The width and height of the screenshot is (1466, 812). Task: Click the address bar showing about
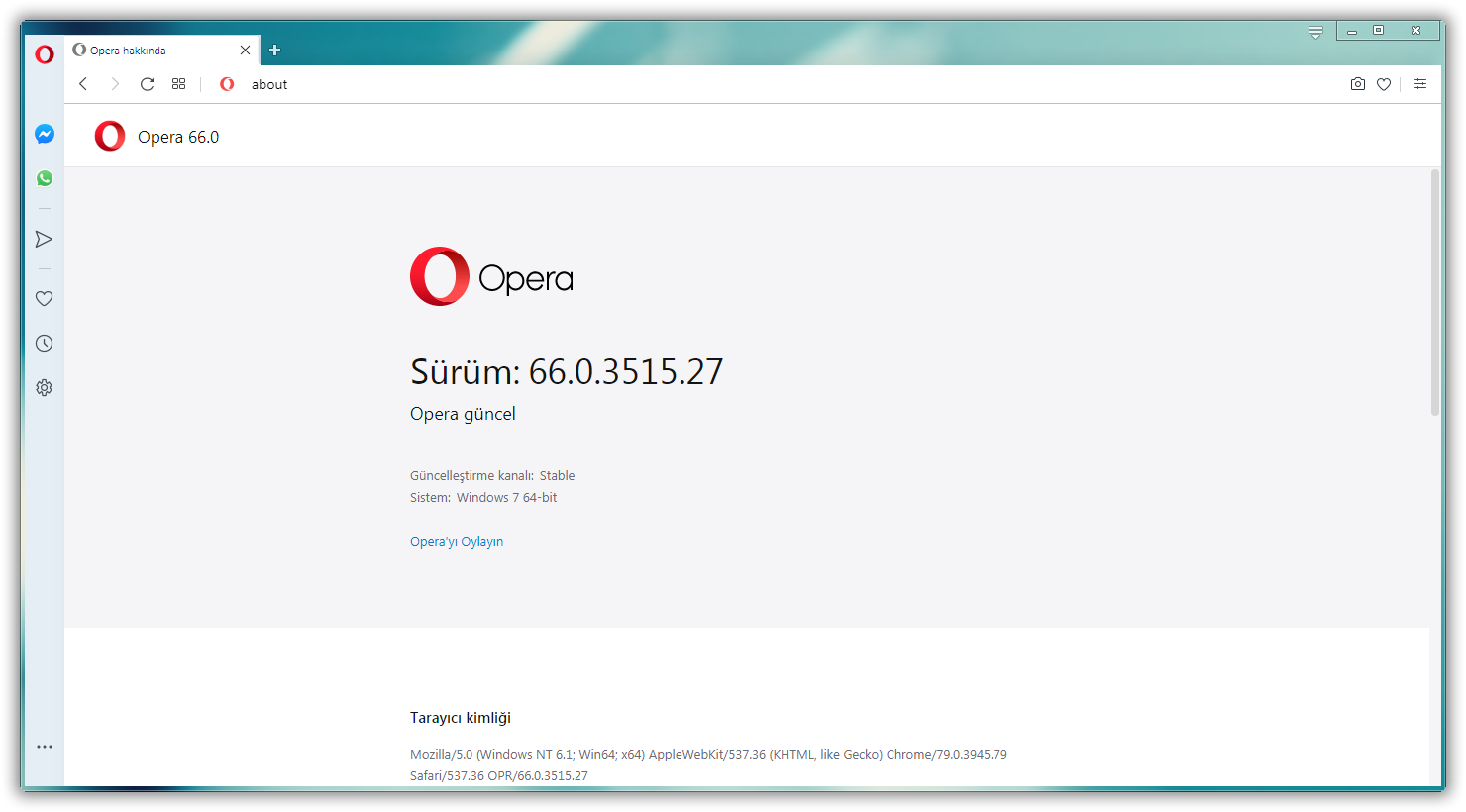(792, 84)
